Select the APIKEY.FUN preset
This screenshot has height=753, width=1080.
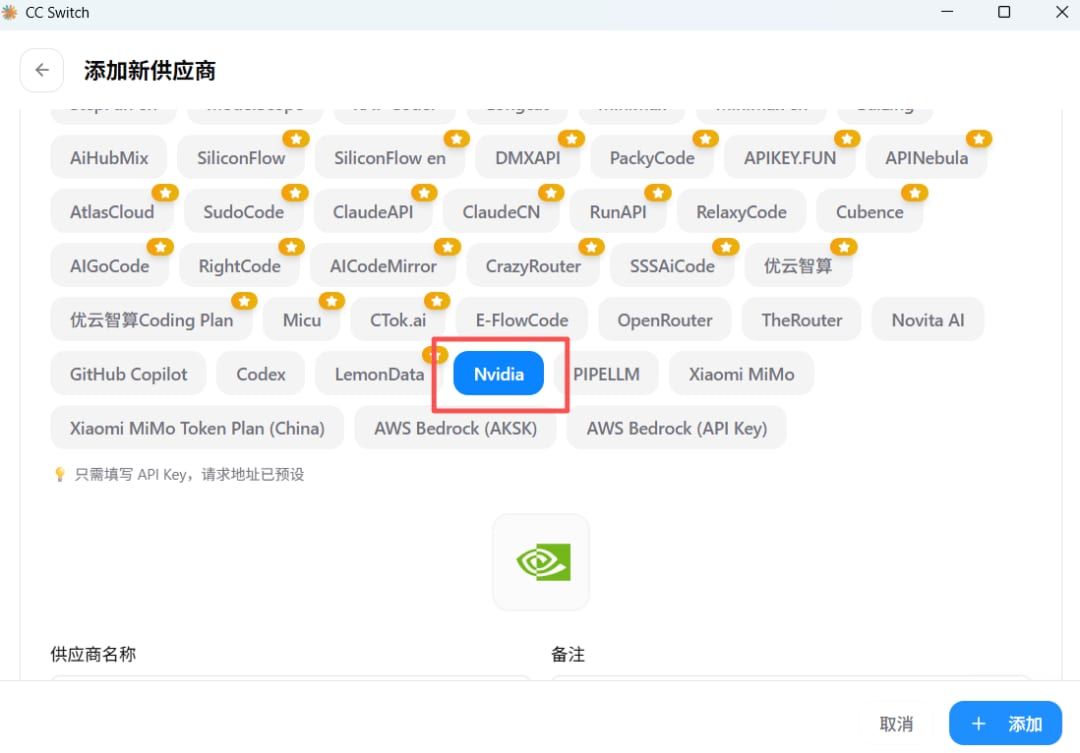(790, 158)
